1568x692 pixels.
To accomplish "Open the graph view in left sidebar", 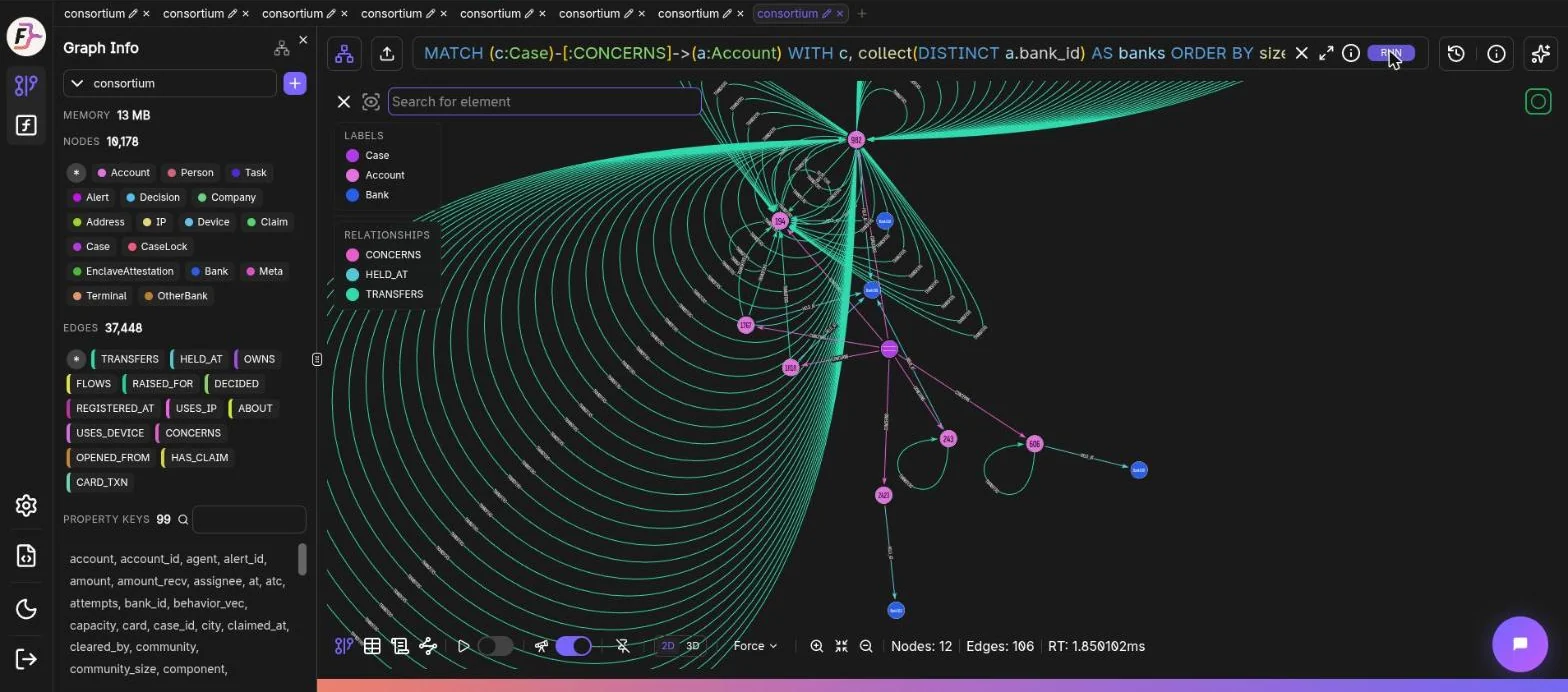I will (26, 85).
